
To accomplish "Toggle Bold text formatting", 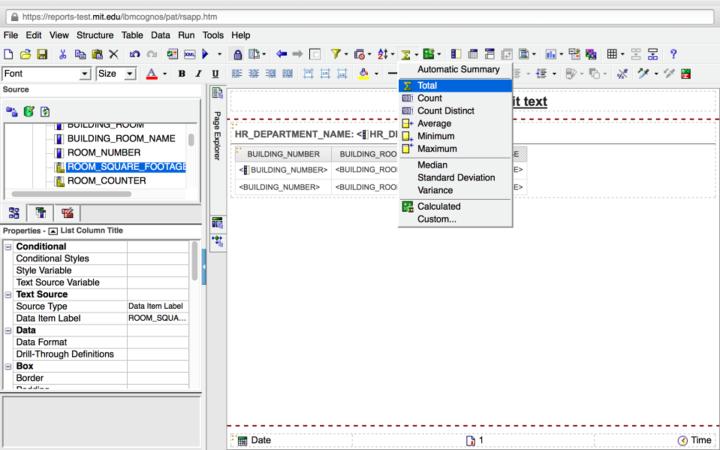I will click(182, 74).
